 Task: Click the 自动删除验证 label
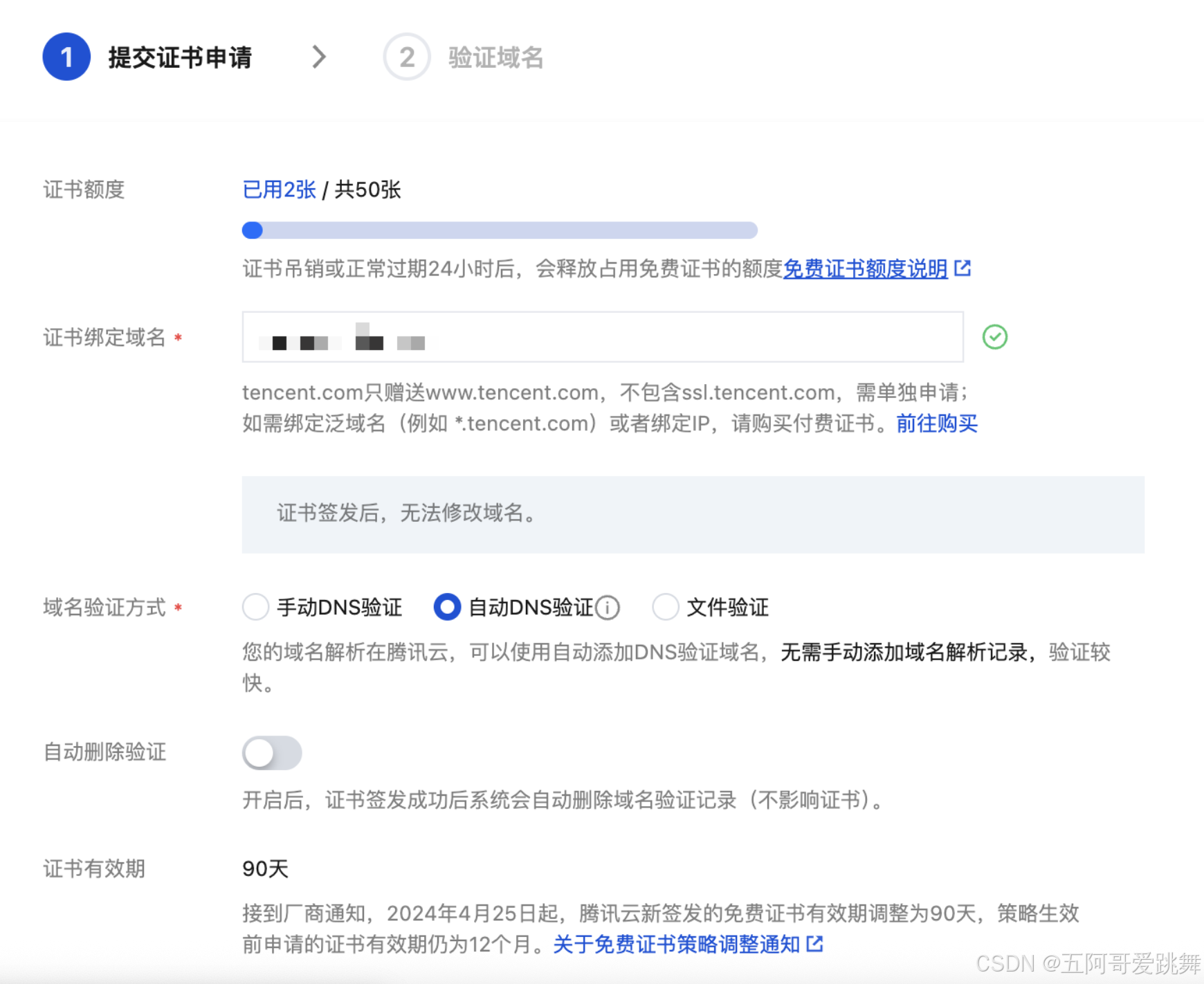(x=104, y=752)
